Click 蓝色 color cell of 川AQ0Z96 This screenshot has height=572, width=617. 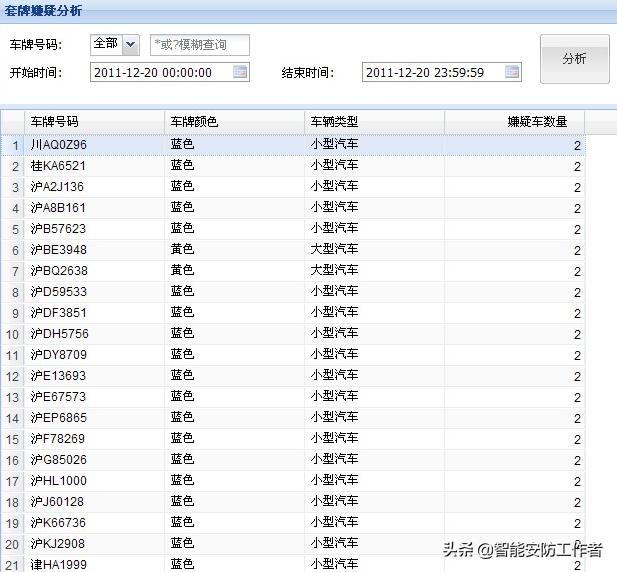[x=234, y=145]
